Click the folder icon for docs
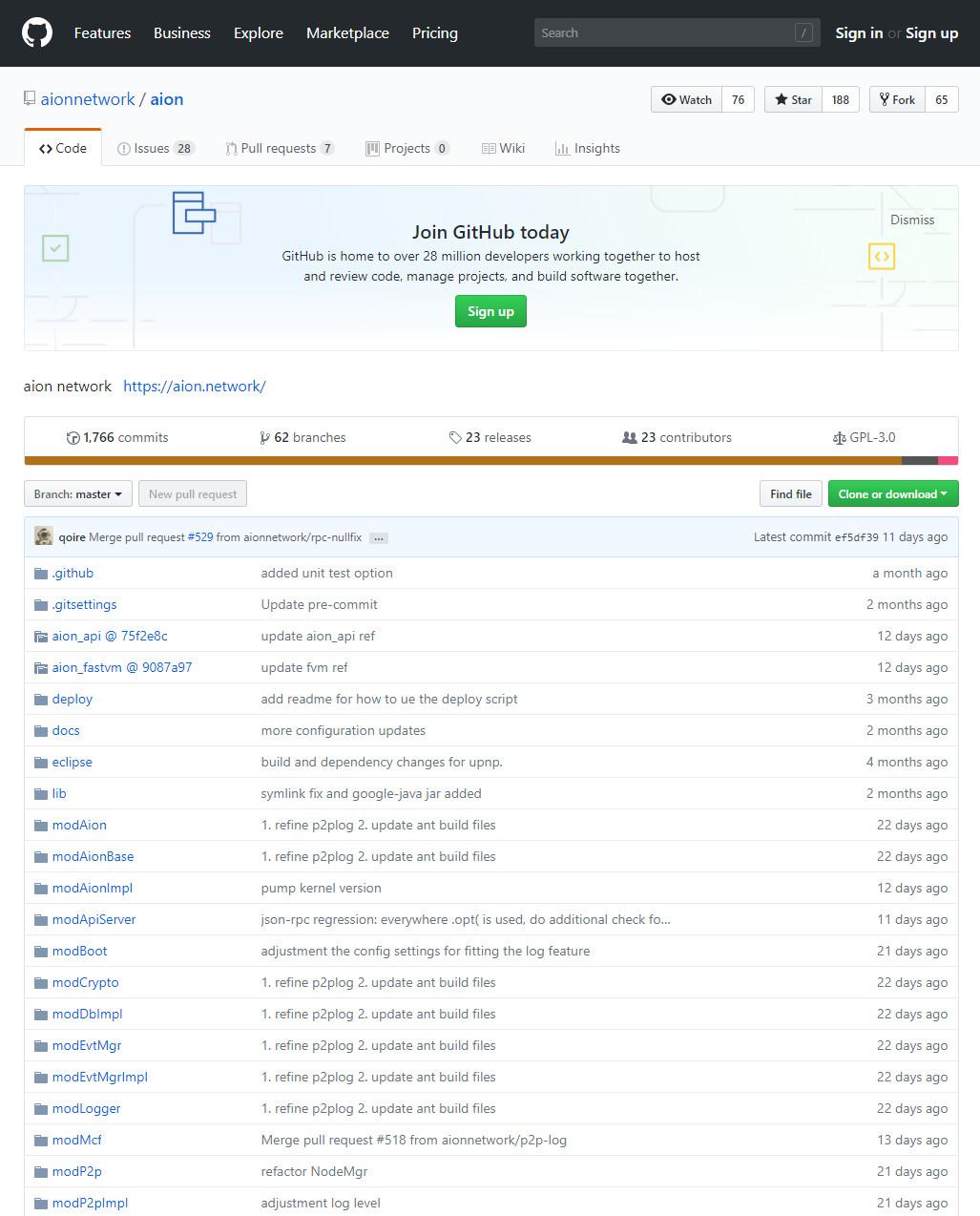Viewport: 980px width, 1216px height. pos(41,731)
